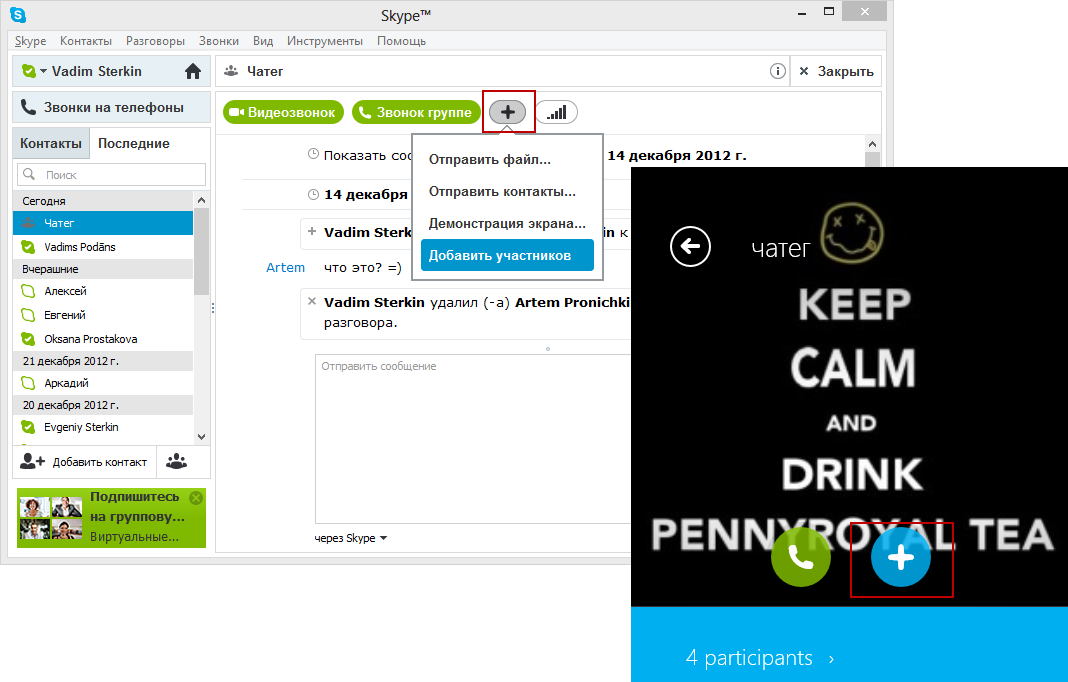1068x682 pixels.
Task: Open the Контакты menu
Action: click(86, 41)
